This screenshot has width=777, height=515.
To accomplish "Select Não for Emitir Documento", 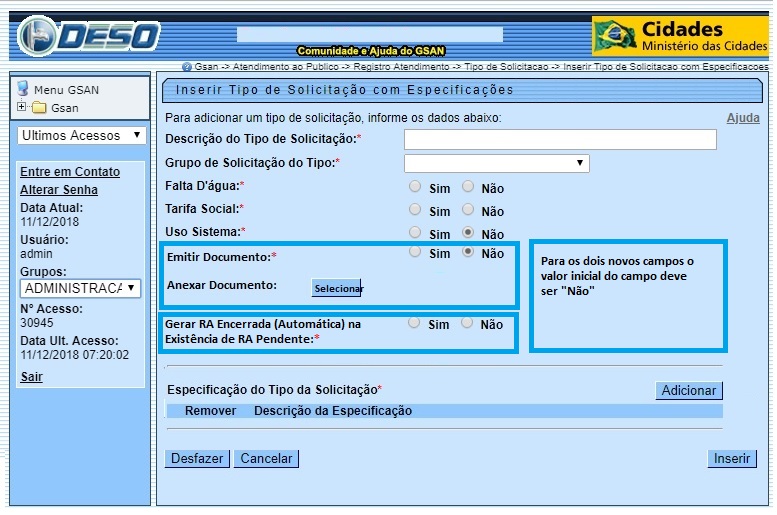I will 468,252.
